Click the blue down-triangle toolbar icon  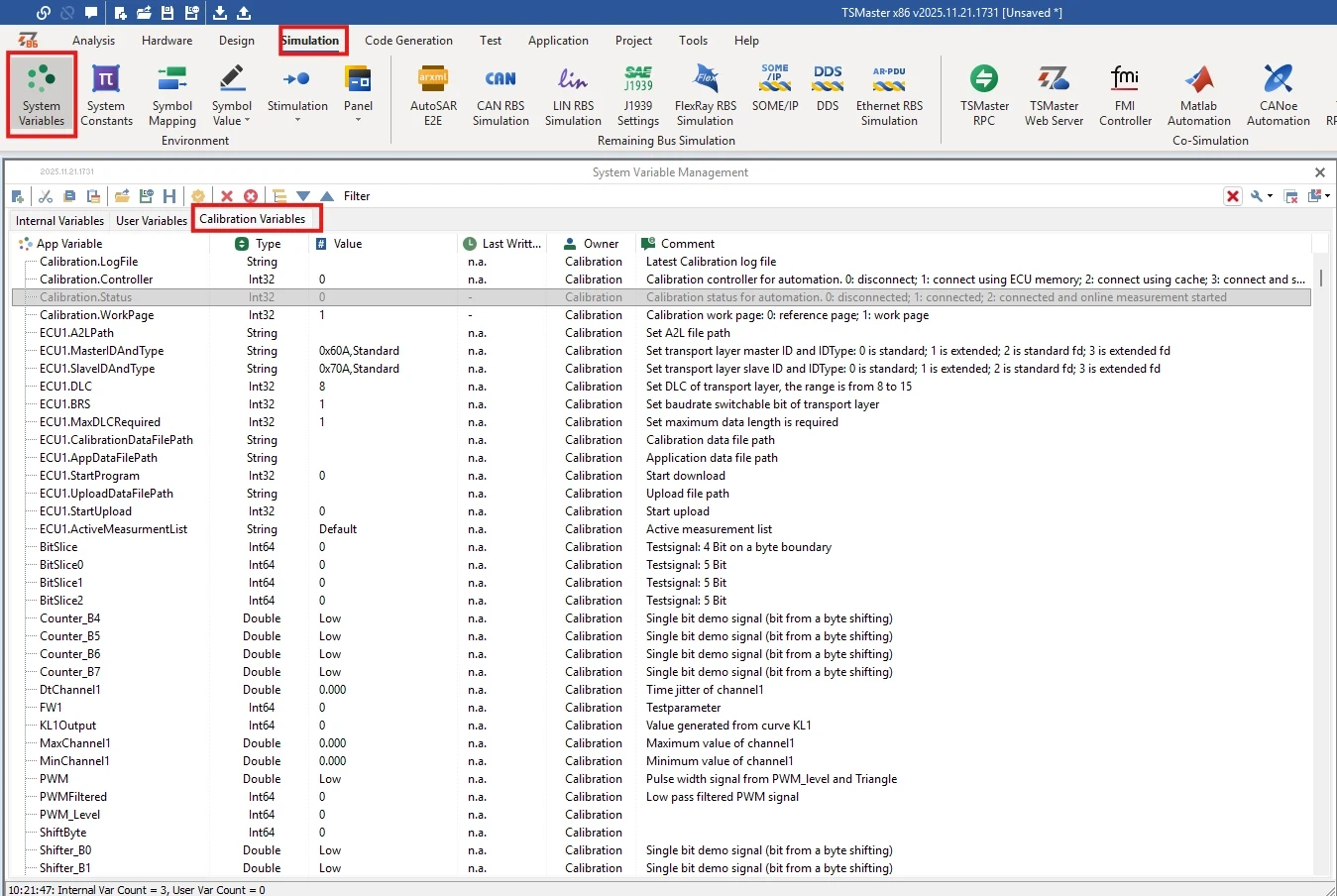[303, 196]
